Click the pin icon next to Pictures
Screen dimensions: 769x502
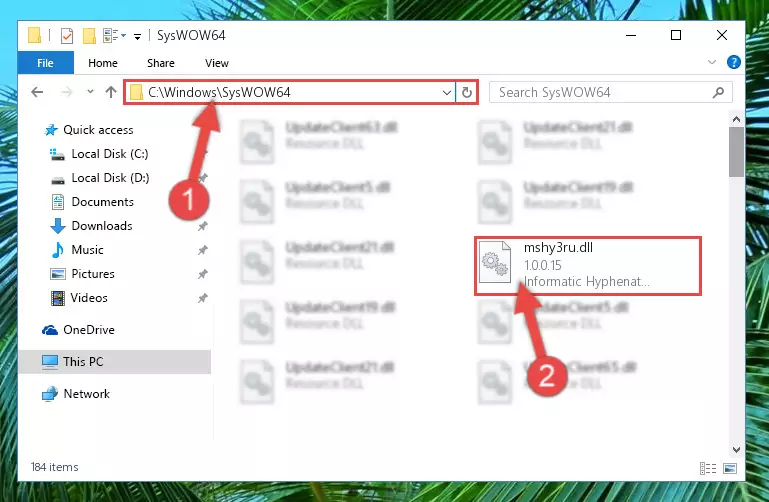point(203,274)
